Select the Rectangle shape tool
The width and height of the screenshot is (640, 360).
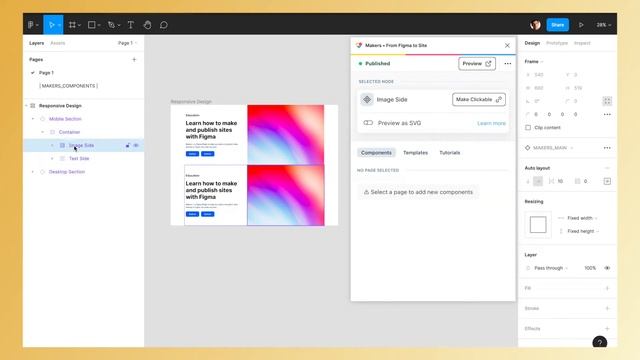92,25
